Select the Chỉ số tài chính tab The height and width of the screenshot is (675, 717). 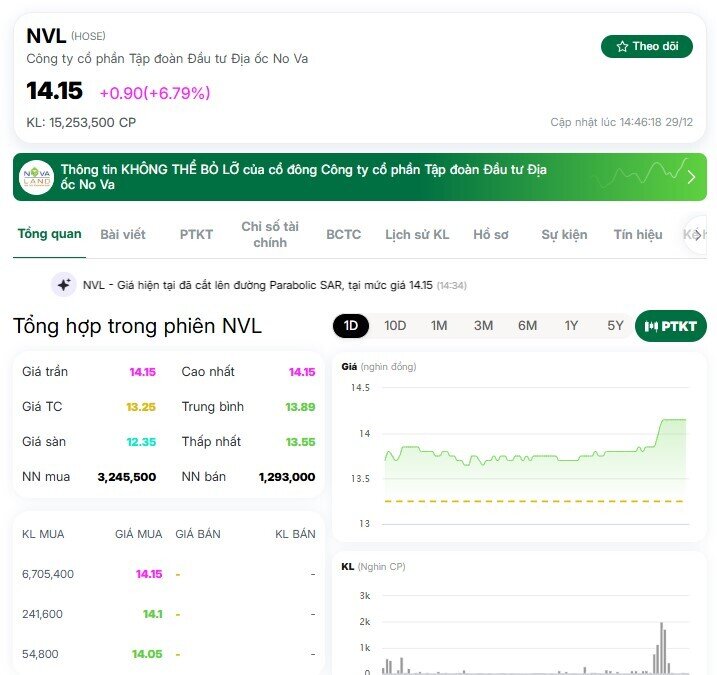270,234
